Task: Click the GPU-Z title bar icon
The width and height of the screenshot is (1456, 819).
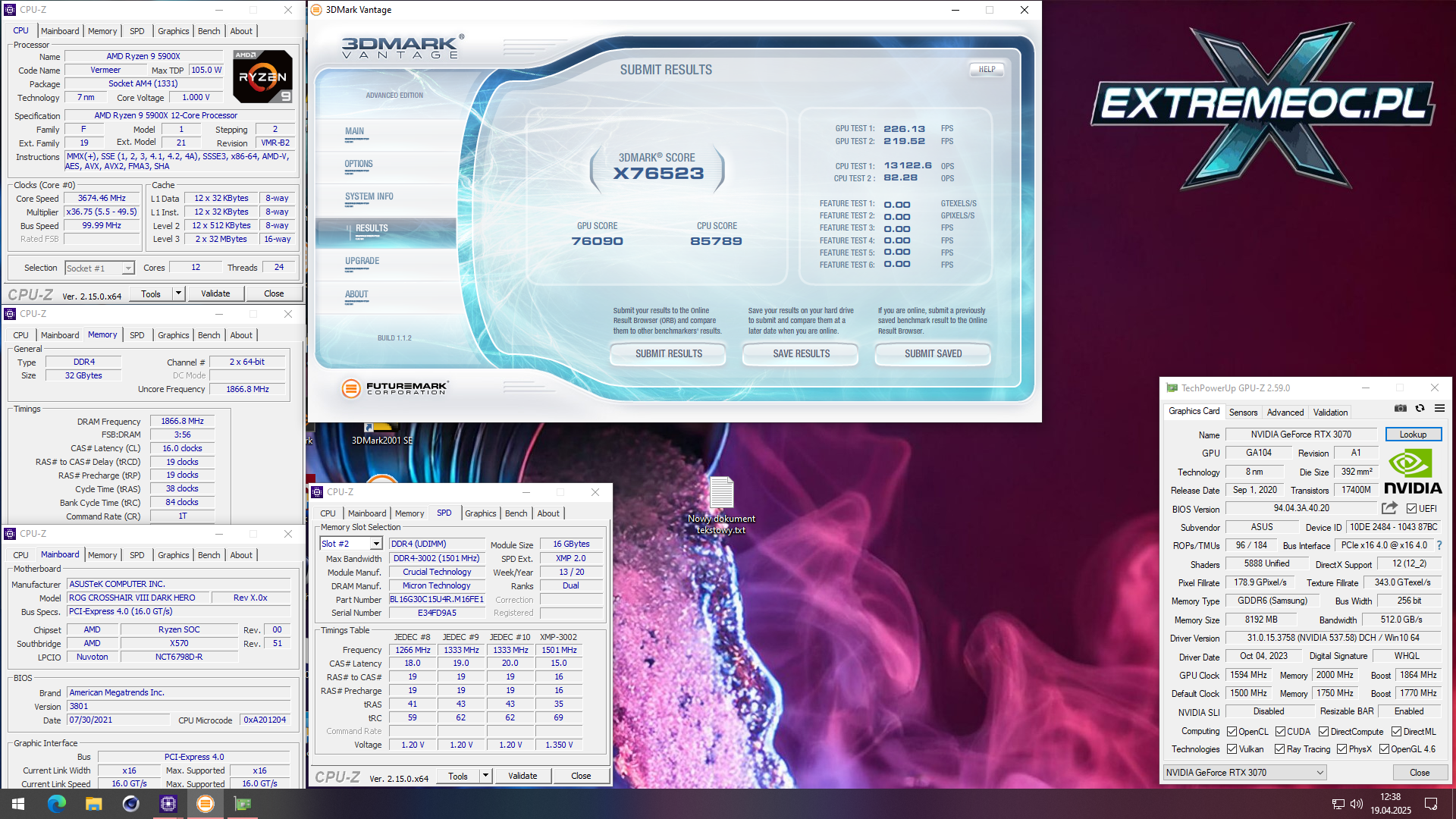Action: (x=1172, y=388)
